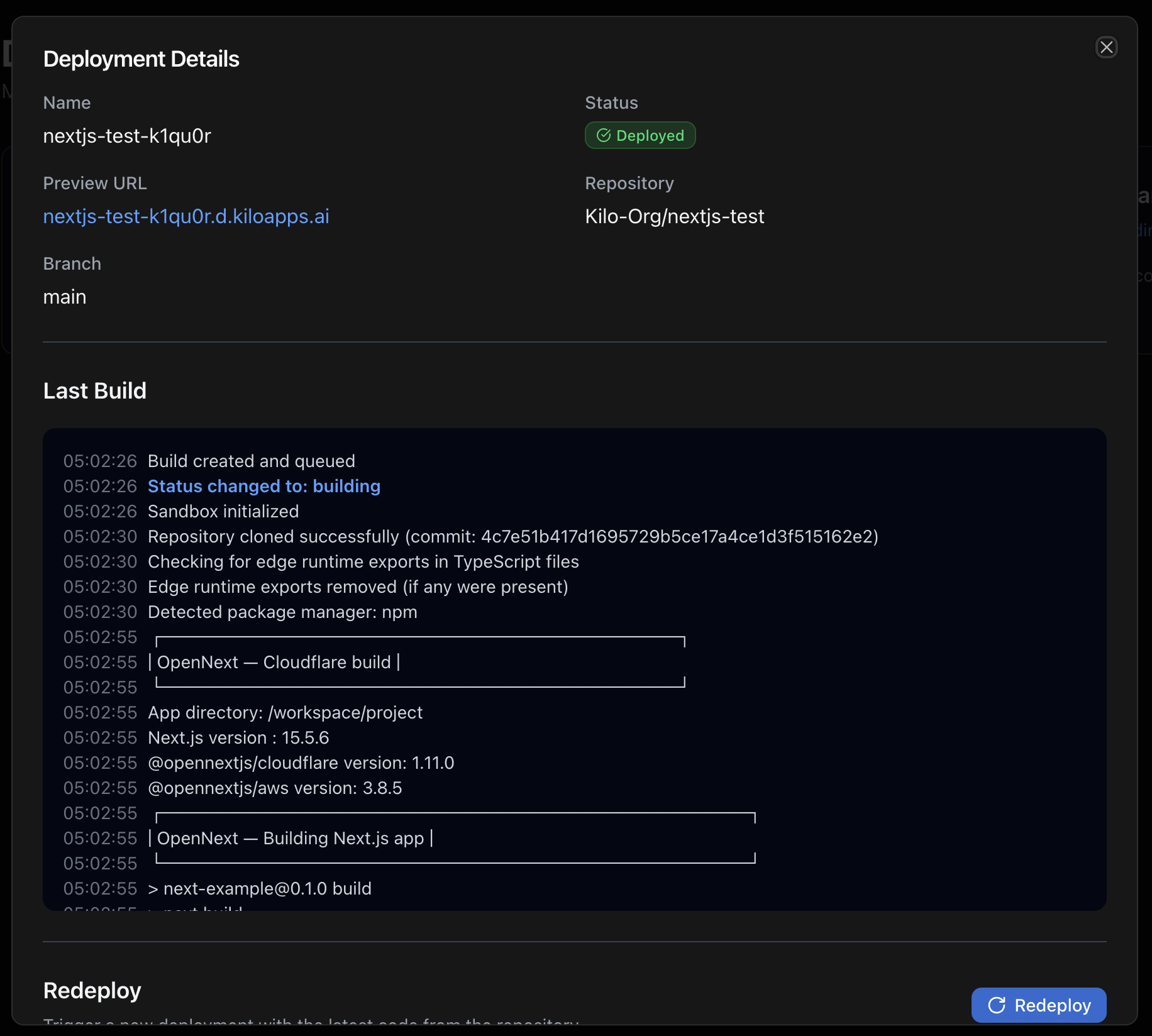Click the 'Last Build' section heading
The image size is (1152, 1036).
94,390
